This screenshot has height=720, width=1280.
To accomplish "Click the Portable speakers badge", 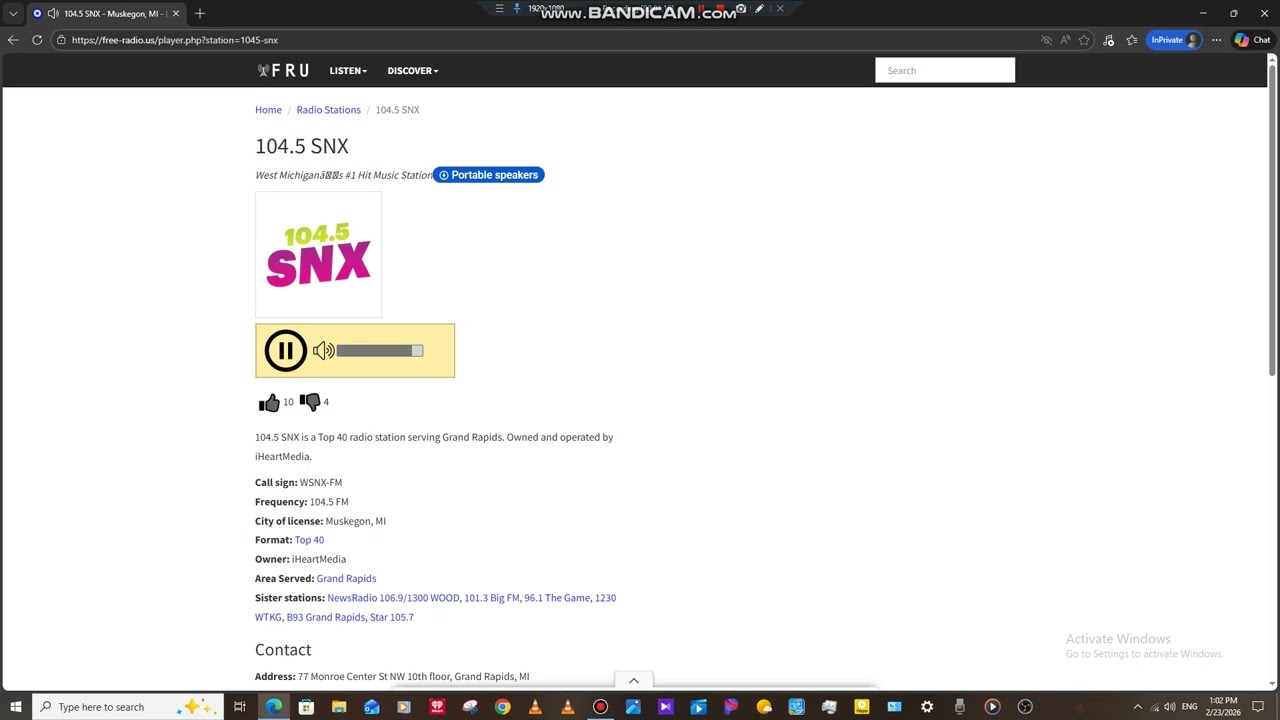I will click(x=489, y=175).
